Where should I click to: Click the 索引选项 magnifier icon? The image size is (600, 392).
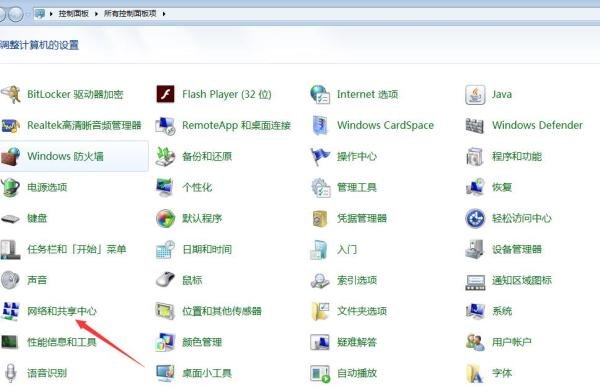(320, 280)
